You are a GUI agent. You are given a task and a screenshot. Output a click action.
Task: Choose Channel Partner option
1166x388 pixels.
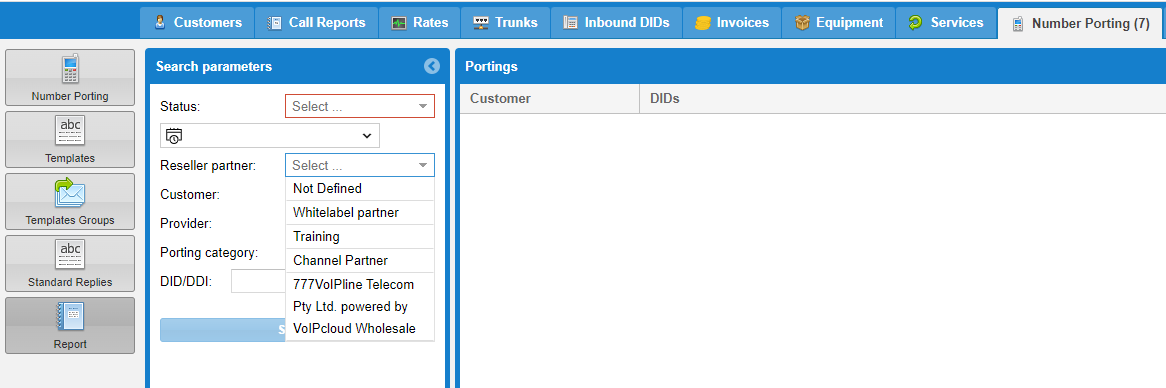click(360, 260)
